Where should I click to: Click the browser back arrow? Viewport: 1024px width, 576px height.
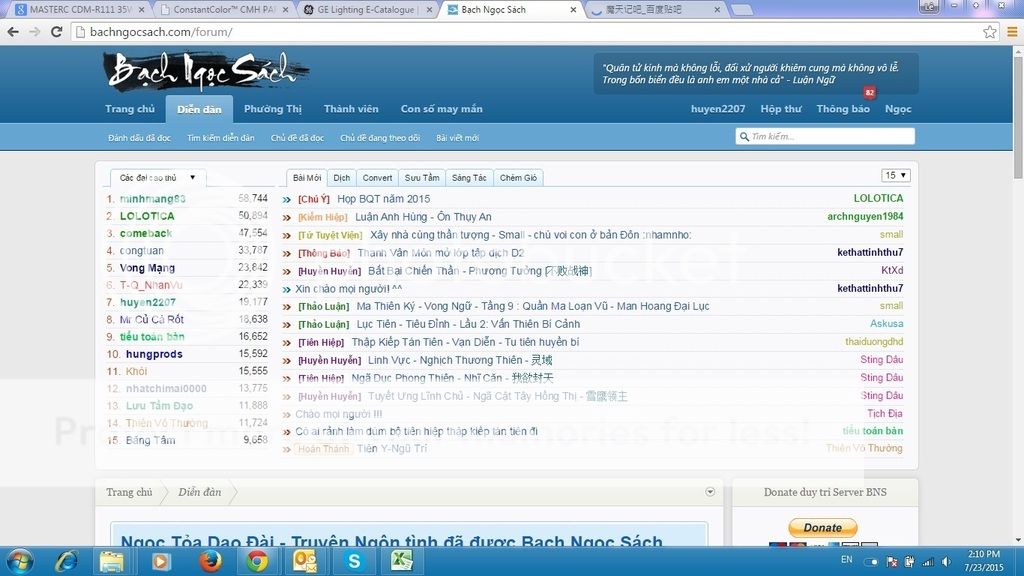[x=13, y=31]
